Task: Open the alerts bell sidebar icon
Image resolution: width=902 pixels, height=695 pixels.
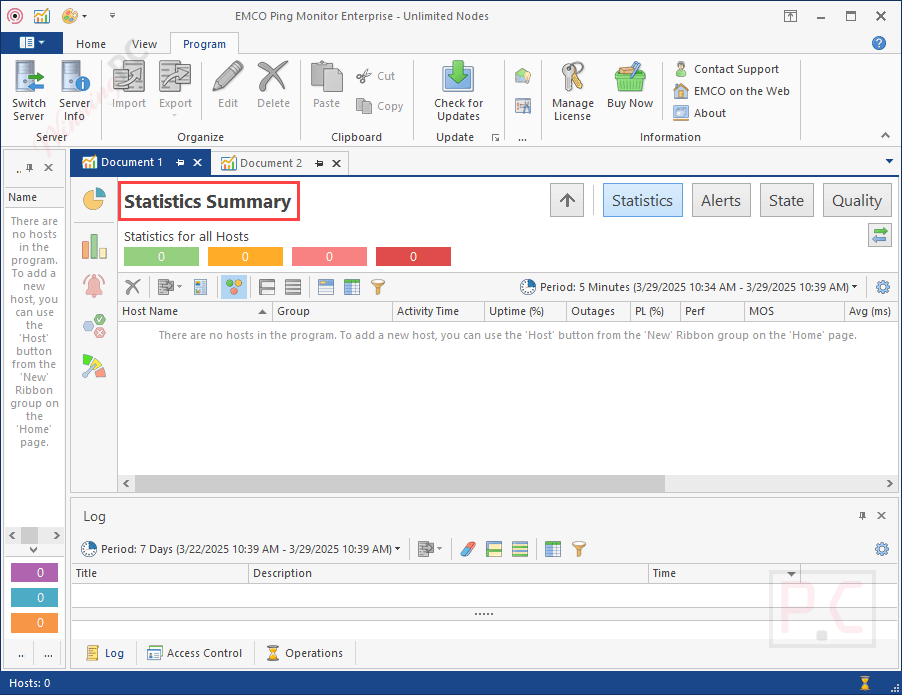Action: (94, 285)
